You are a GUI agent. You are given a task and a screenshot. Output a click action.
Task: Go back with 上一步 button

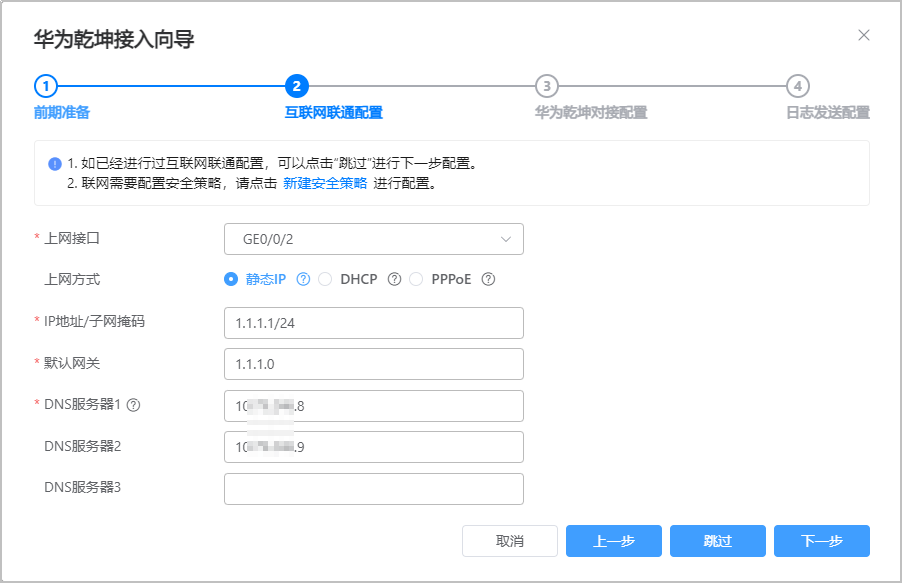(614, 541)
